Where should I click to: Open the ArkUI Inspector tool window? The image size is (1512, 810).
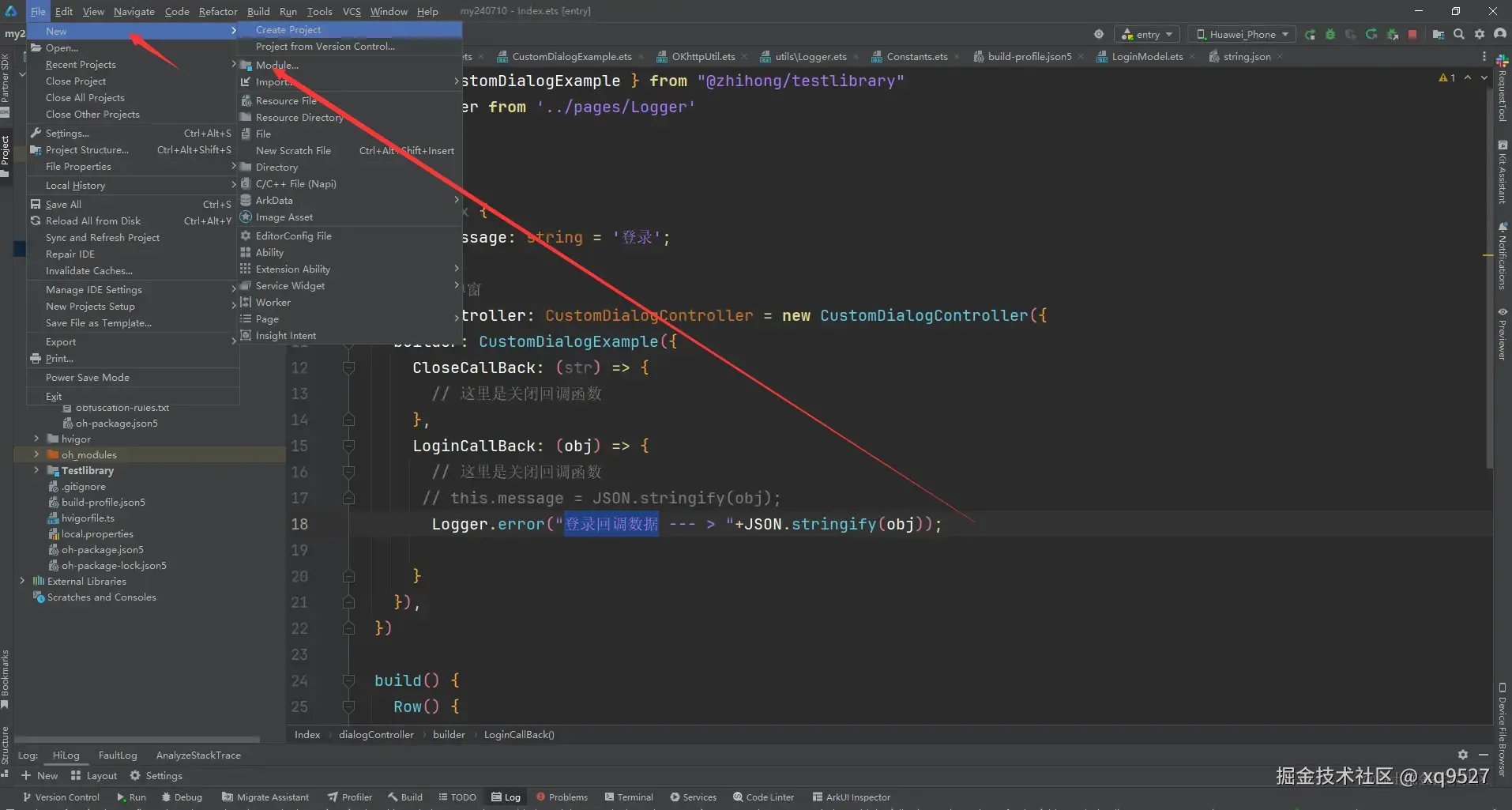[x=851, y=797]
